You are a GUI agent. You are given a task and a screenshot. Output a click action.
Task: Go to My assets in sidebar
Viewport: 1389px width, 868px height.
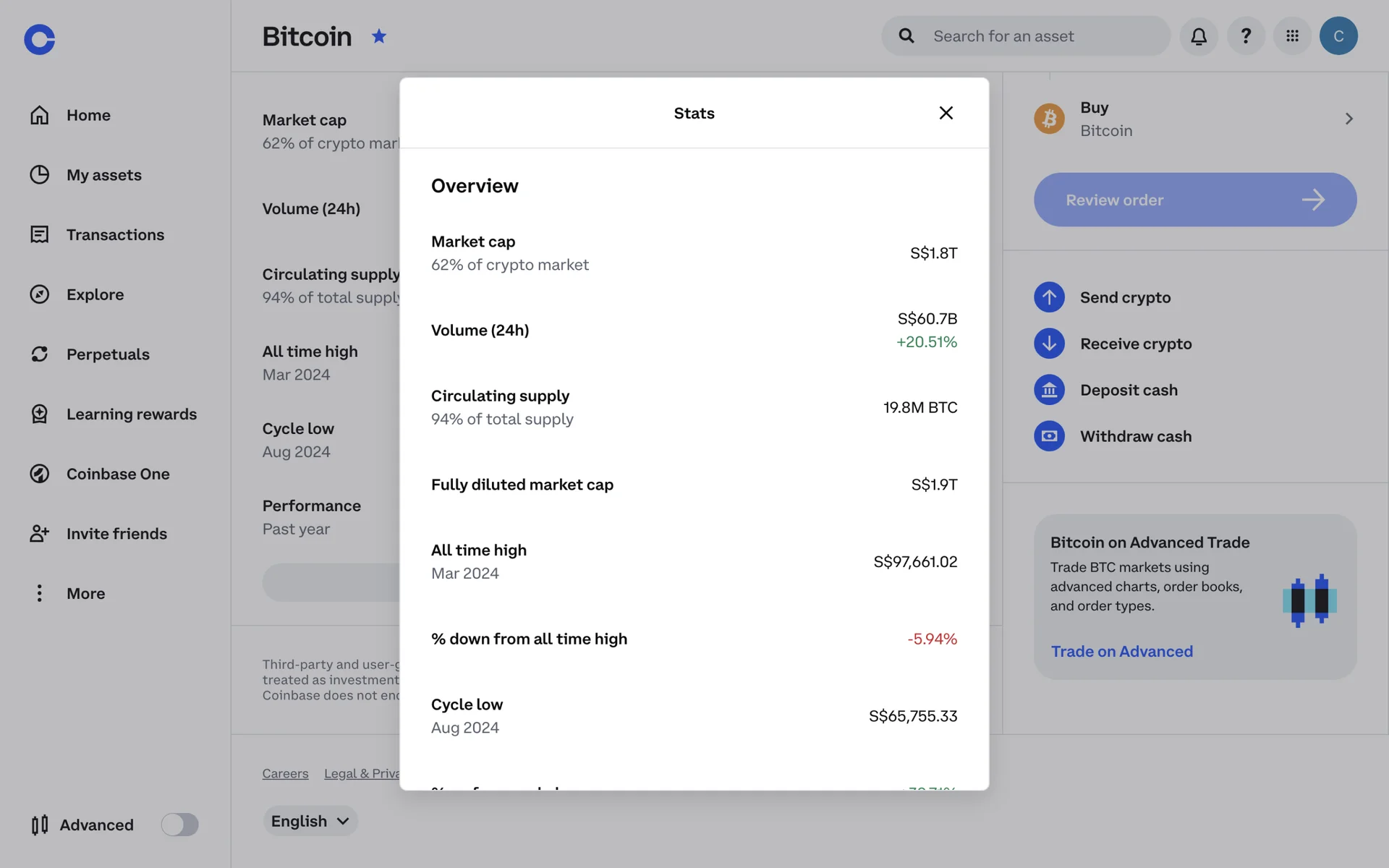(103, 175)
